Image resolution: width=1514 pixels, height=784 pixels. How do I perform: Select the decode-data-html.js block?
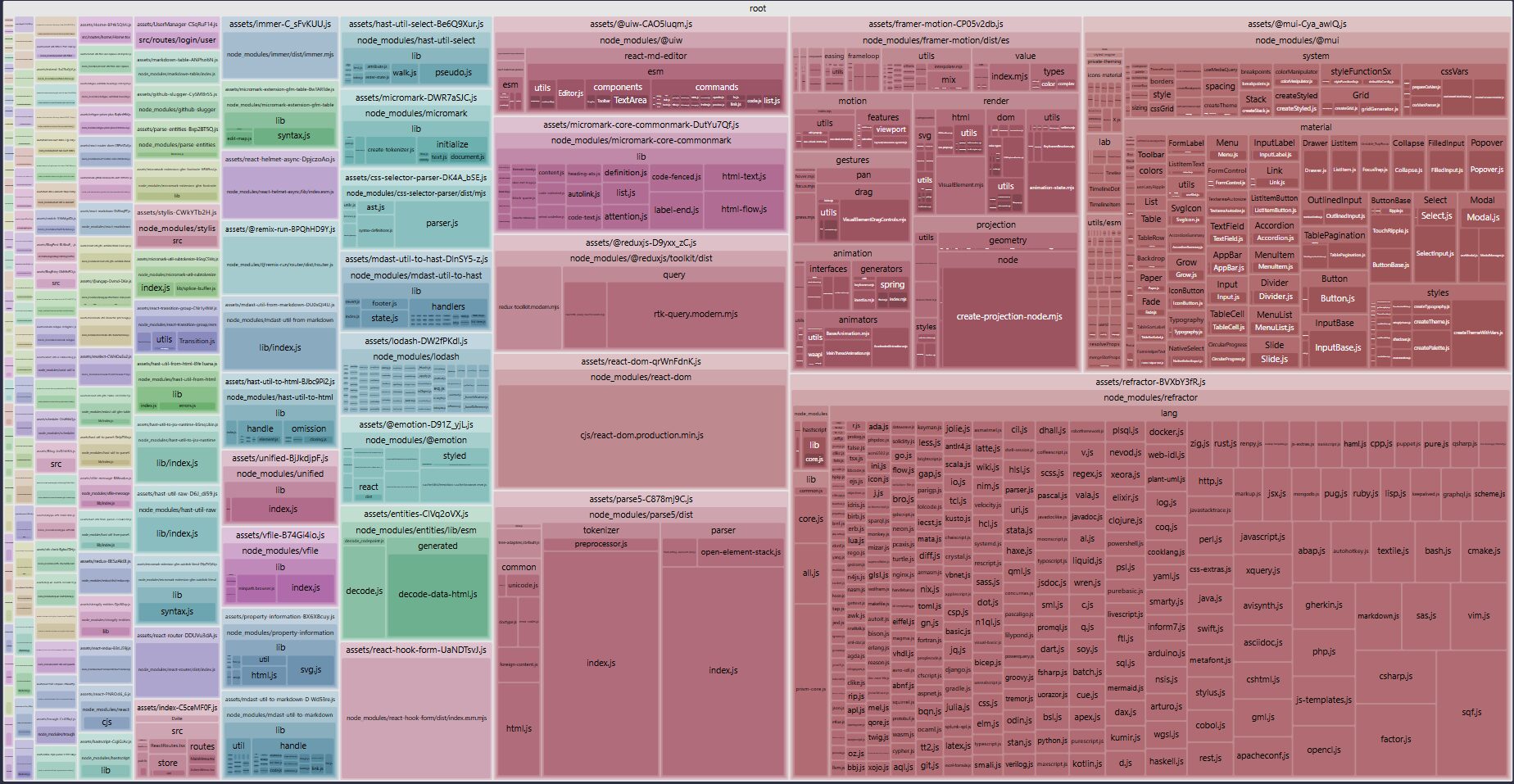(437, 594)
